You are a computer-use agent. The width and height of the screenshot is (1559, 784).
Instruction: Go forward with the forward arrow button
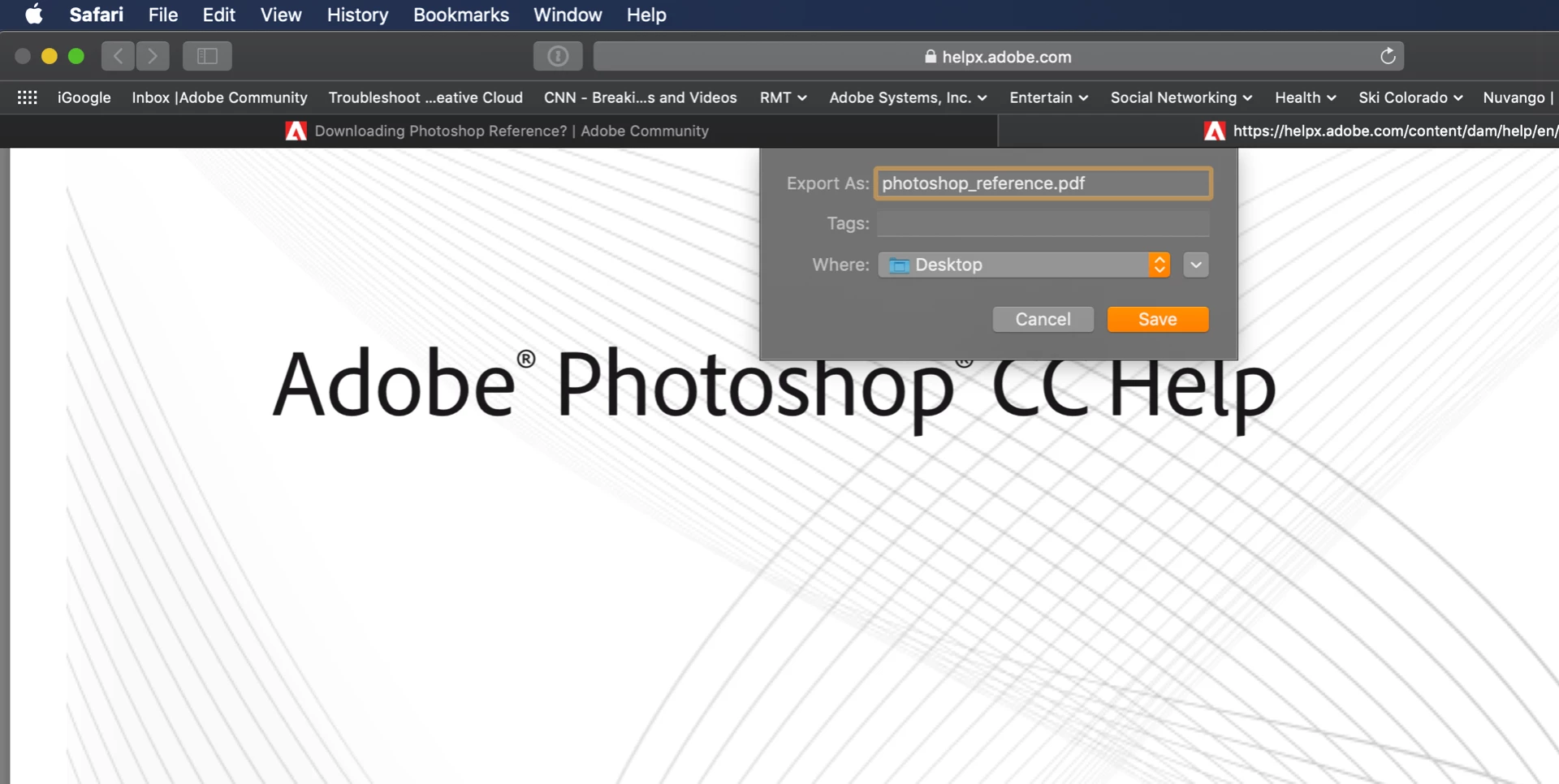153,56
